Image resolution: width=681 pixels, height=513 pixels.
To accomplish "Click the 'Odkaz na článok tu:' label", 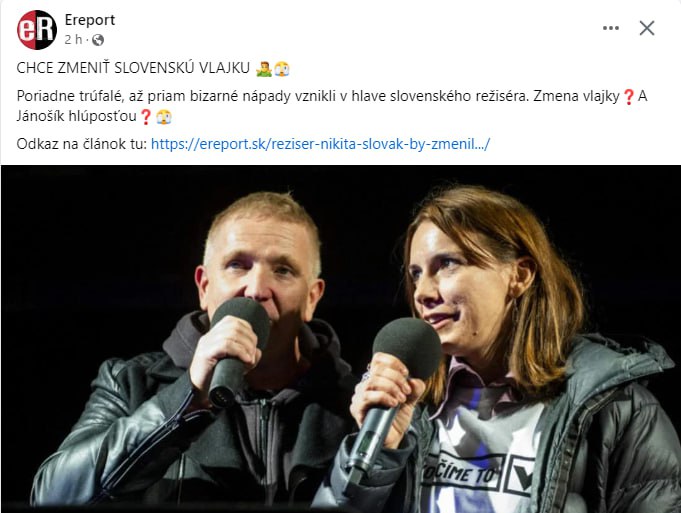I will click(x=82, y=144).
